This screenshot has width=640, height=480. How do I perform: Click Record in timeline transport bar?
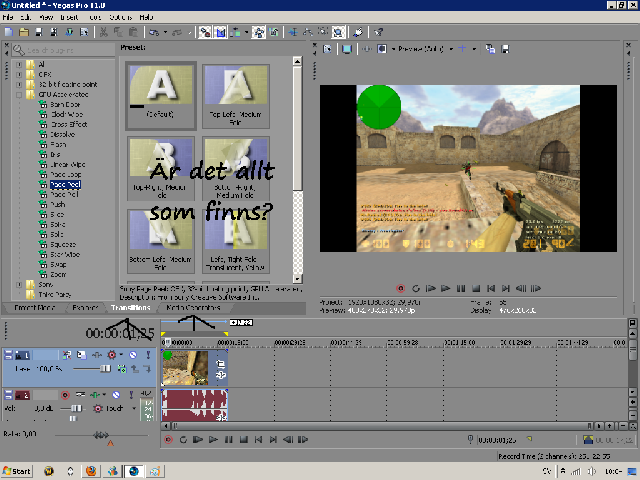coord(168,440)
